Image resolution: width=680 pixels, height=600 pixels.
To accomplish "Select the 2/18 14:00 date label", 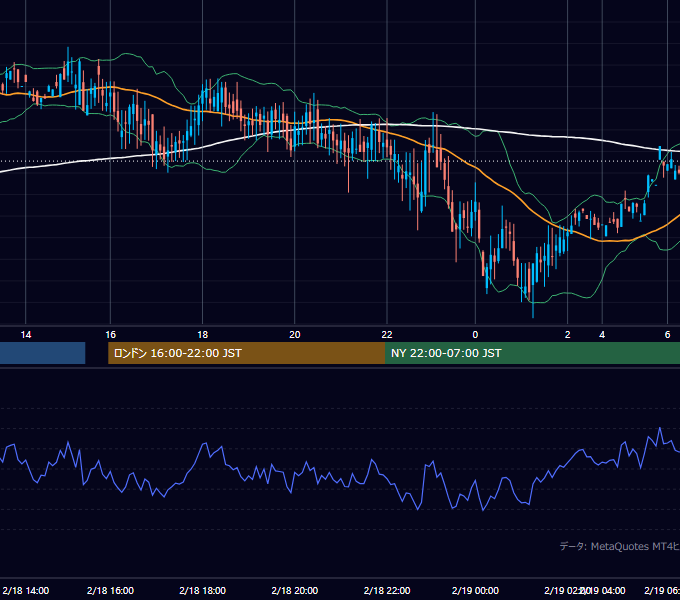I will 26,590.
